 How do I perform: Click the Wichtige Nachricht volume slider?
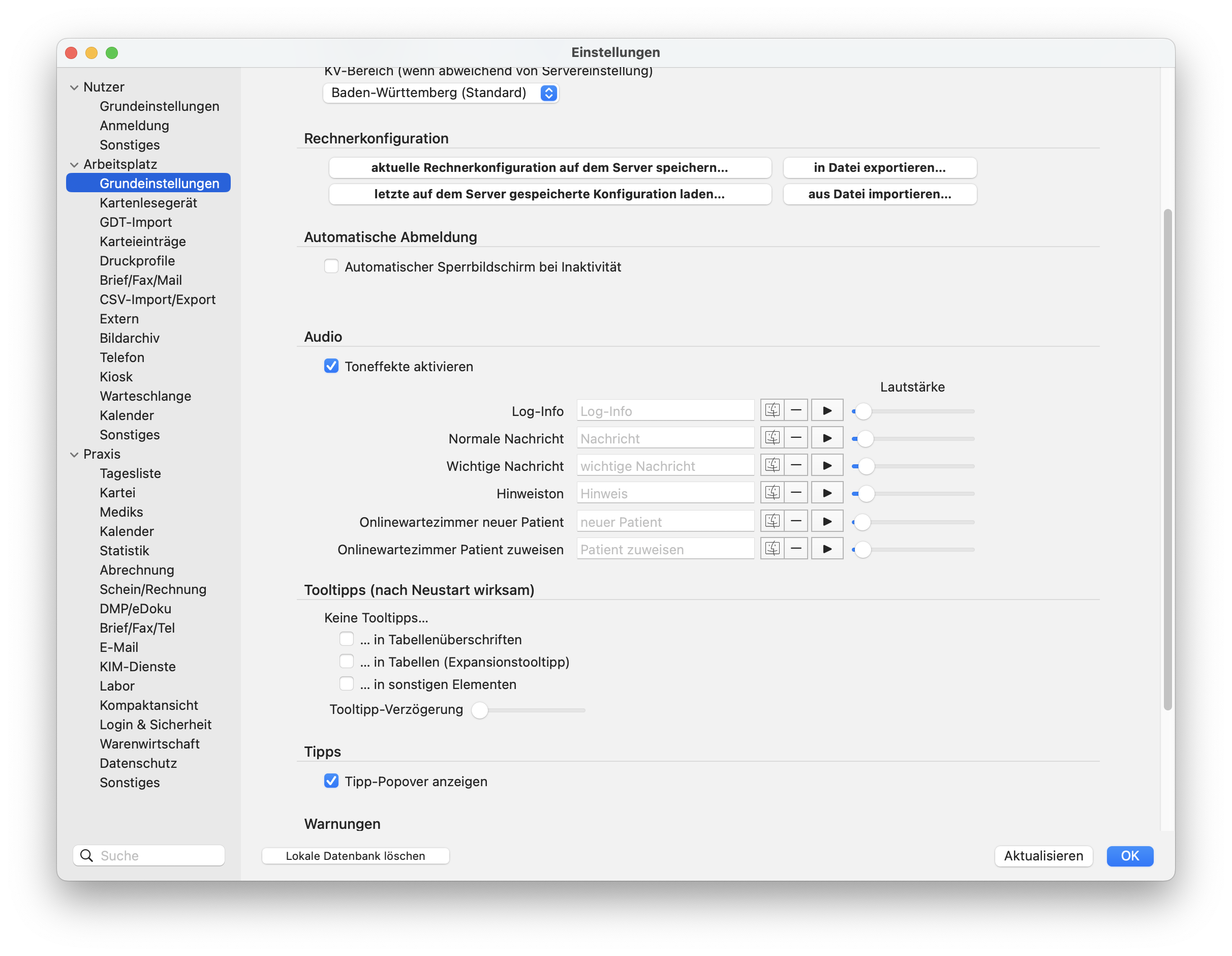(913, 466)
